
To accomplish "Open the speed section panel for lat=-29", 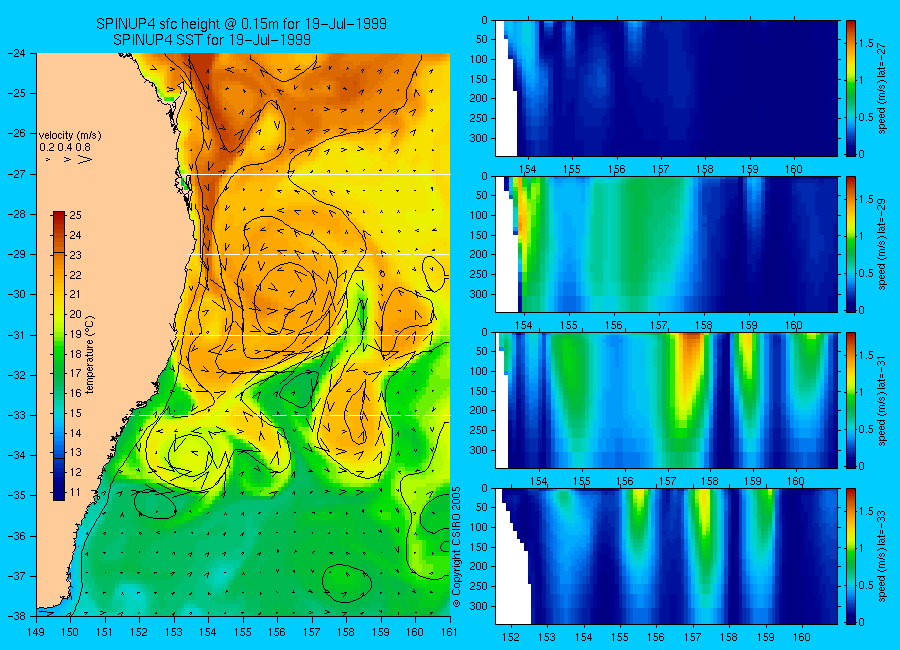I will [666, 245].
